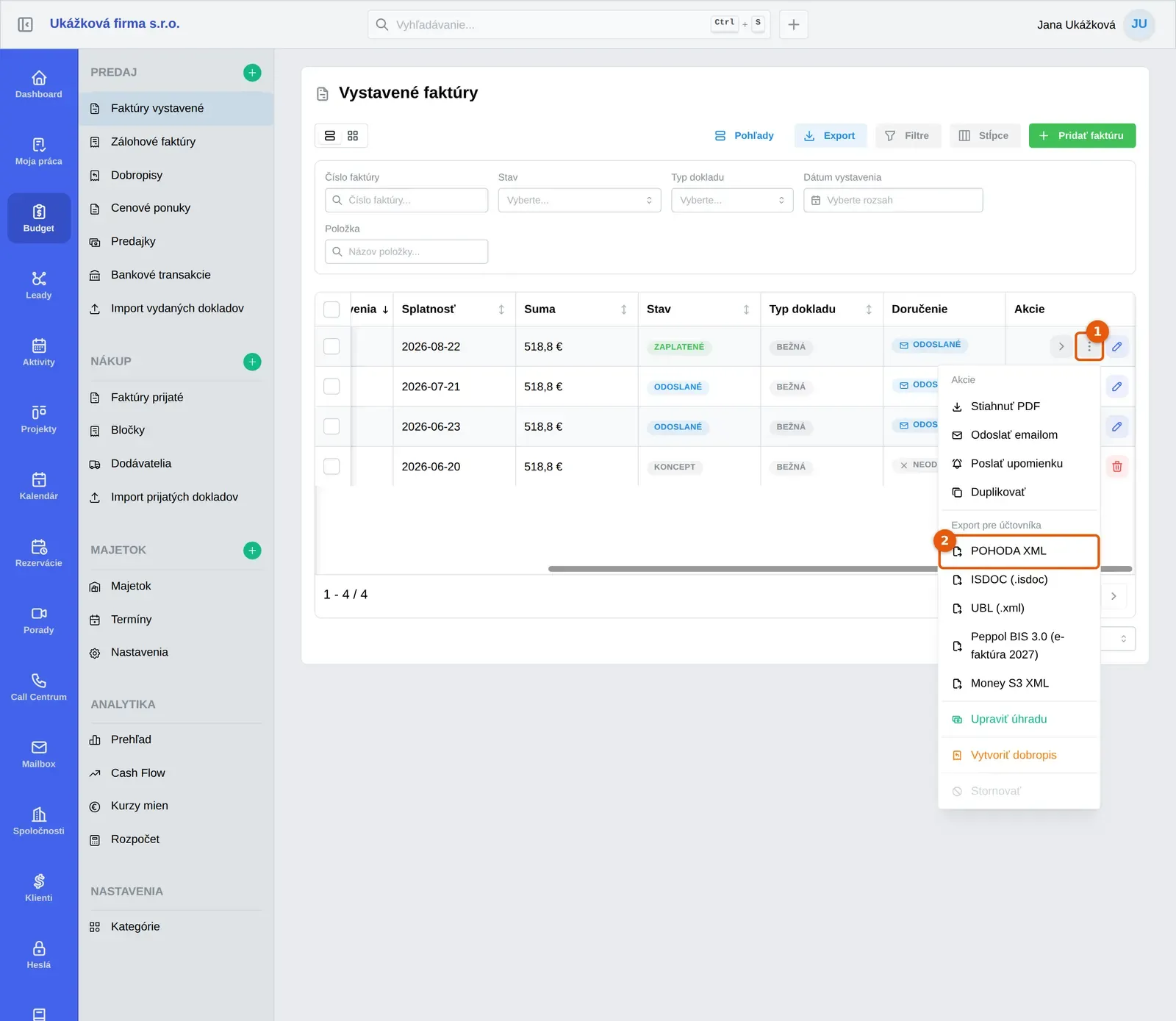This screenshot has width=1176, height=1021.
Task: Collapse the sidebar with the top-left panel icon
Action: point(25,24)
